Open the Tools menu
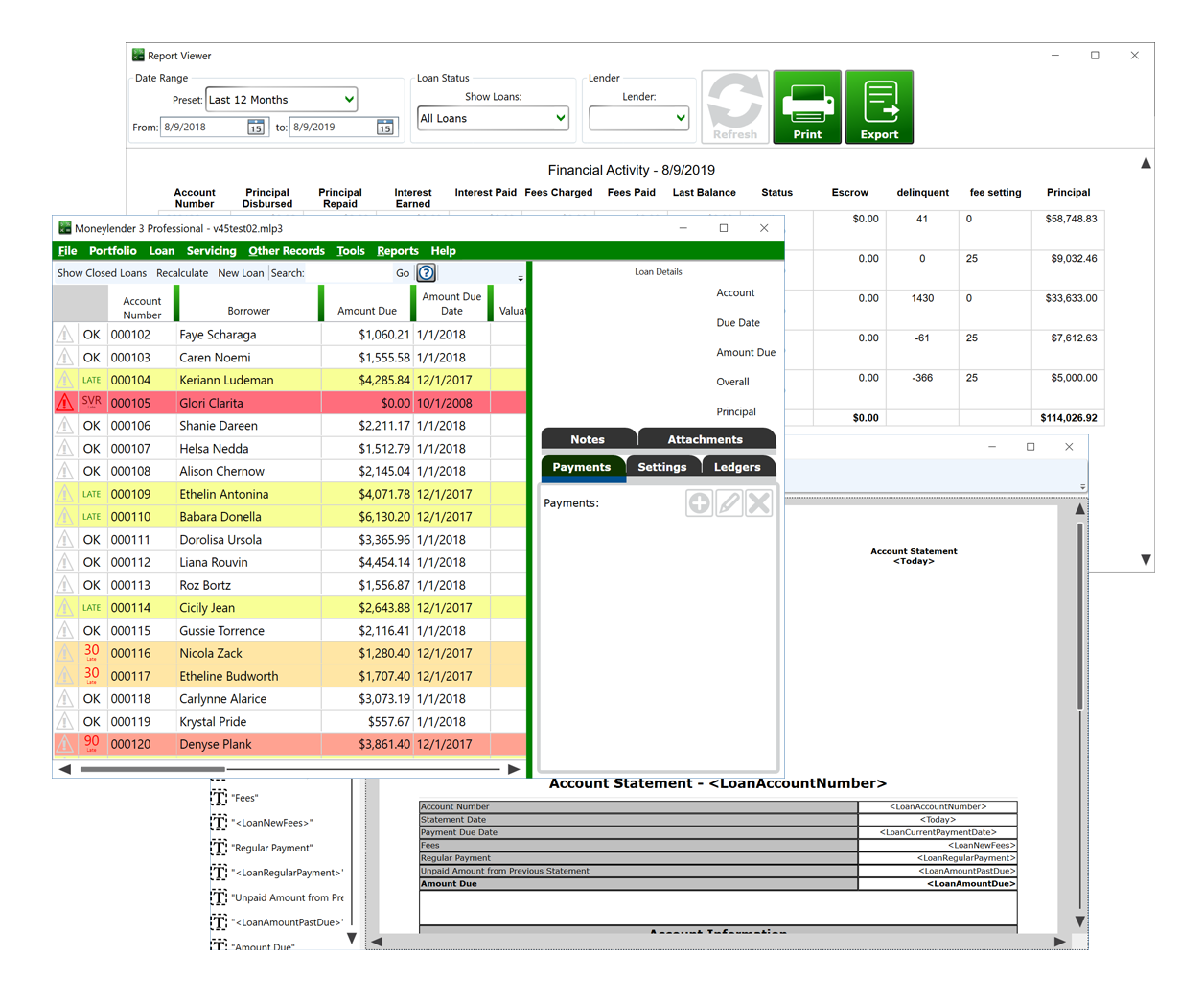 point(350,251)
